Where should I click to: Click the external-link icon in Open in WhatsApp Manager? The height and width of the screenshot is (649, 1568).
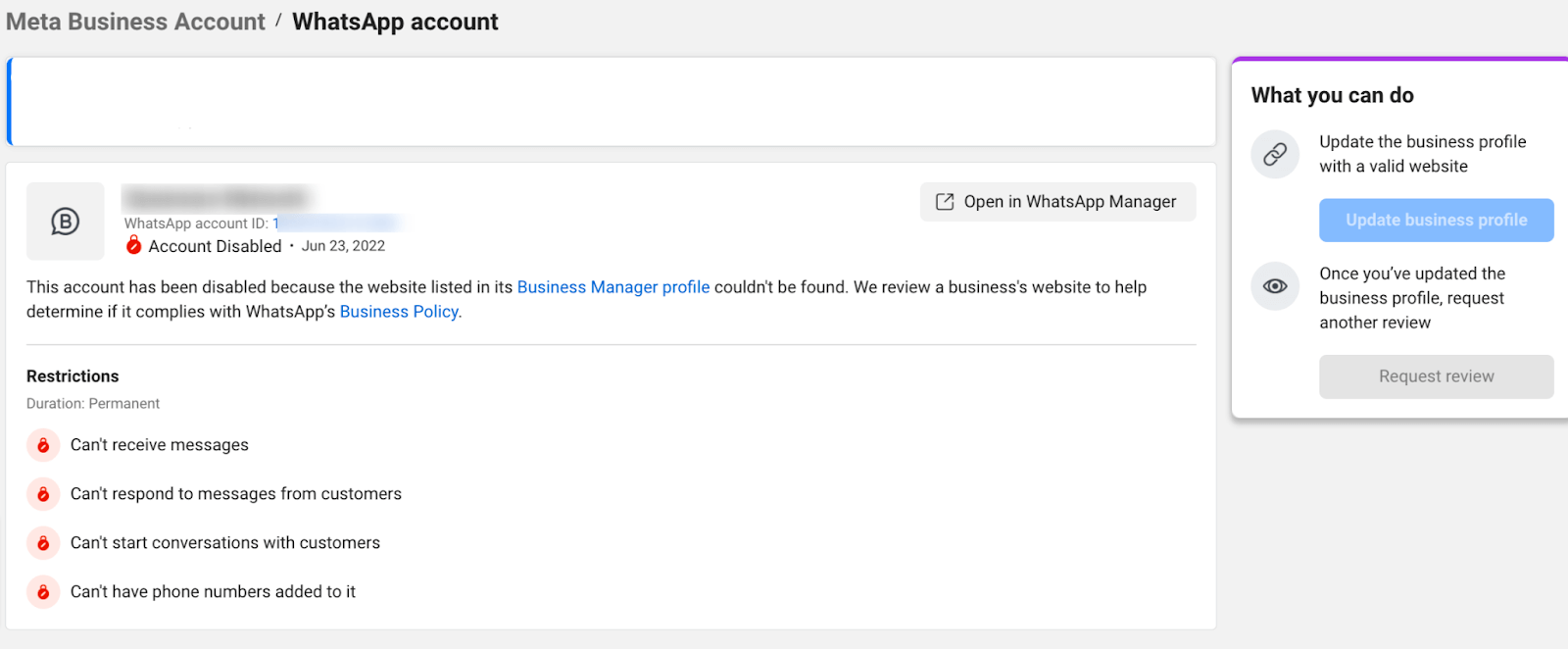click(x=945, y=202)
